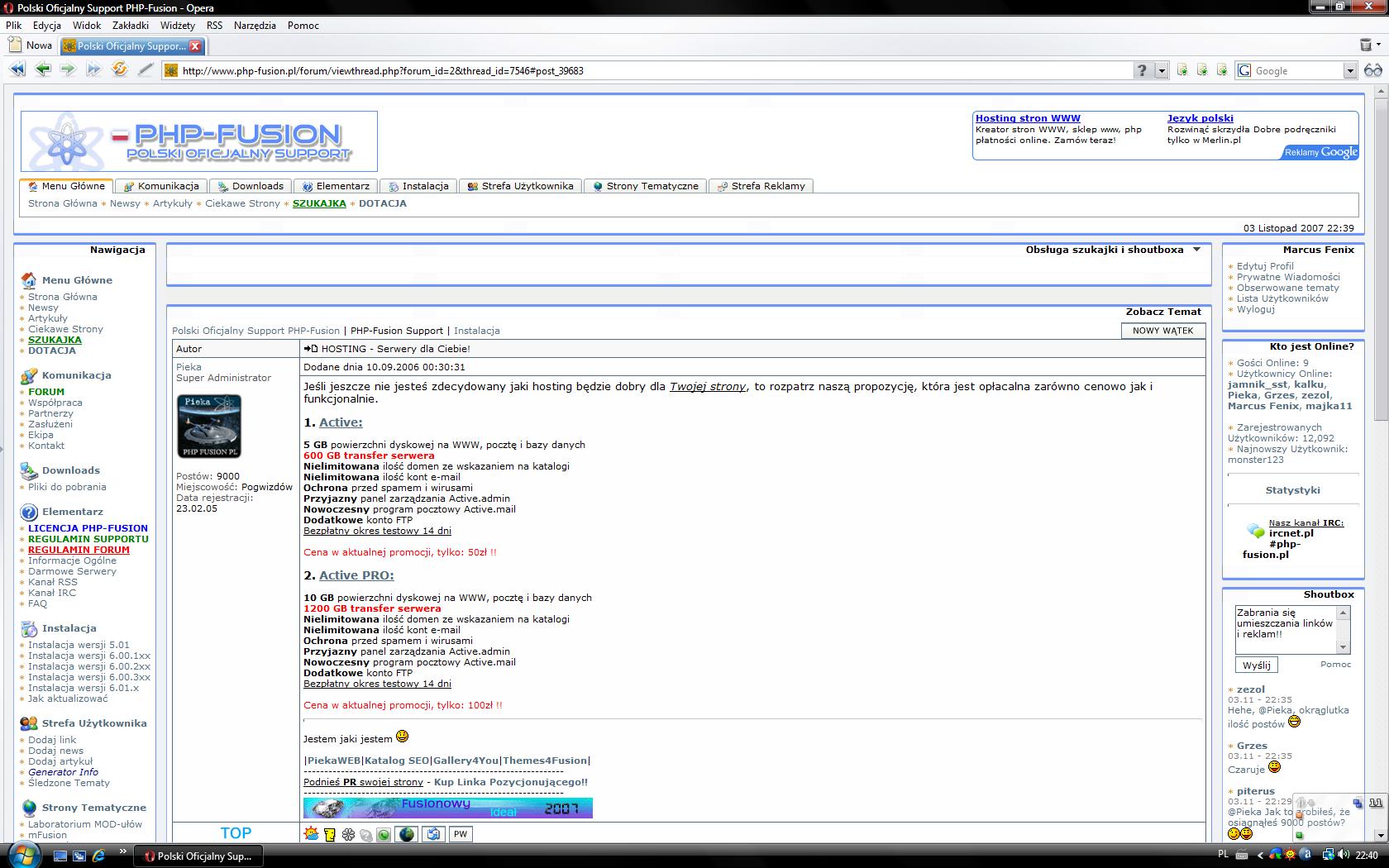
Task: Switch to the Strefa Użytkownika tab
Action: 521,186
